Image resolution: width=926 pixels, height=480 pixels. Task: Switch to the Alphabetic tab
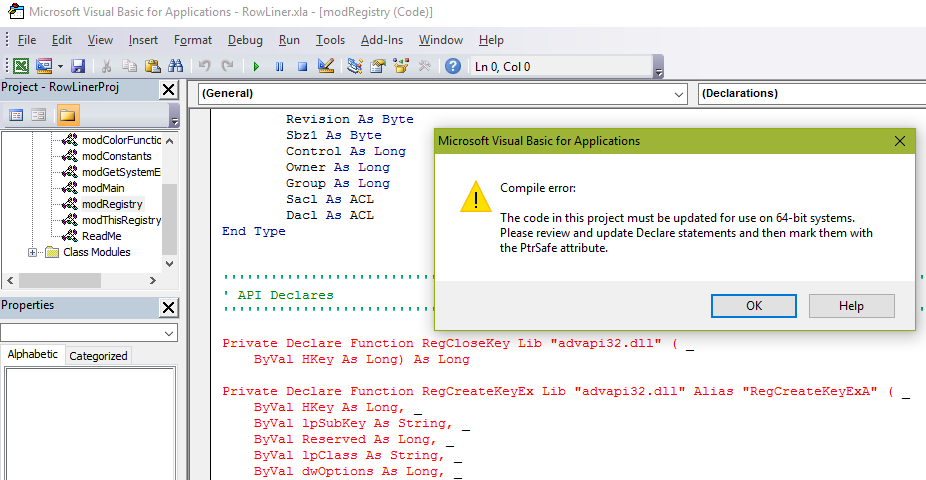(x=32, y=354)
